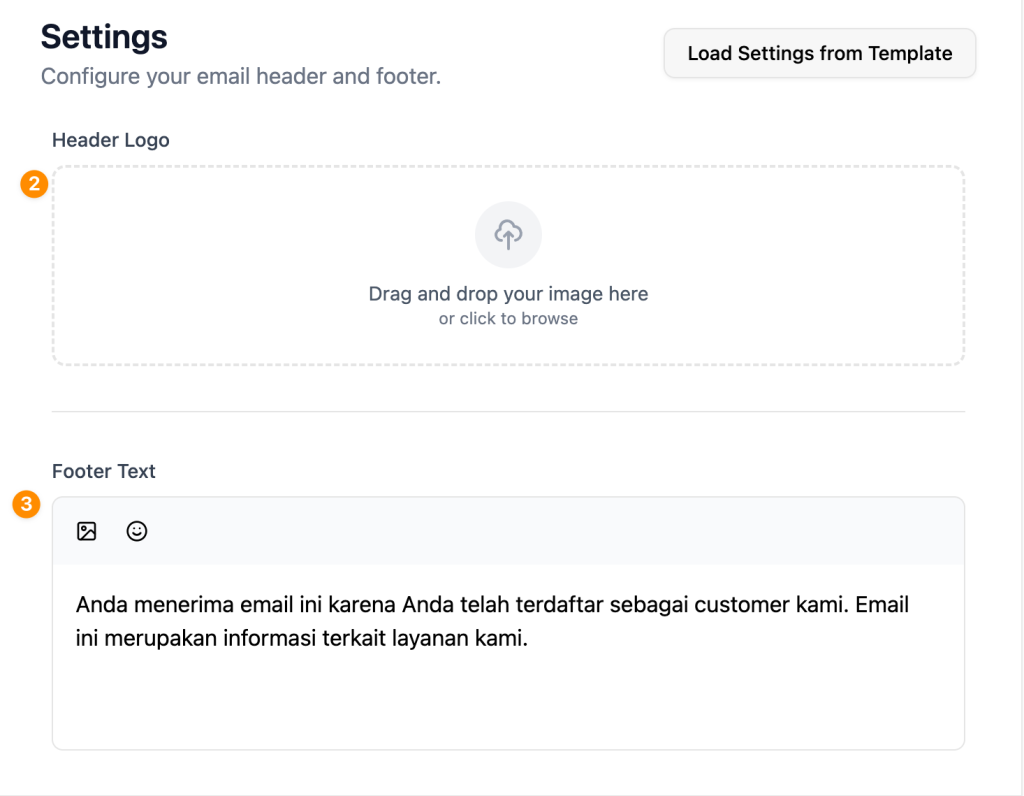The image size is (1024, 796).
Task: Click "Drag and drop your image here" text
Action: coord(508,294)
